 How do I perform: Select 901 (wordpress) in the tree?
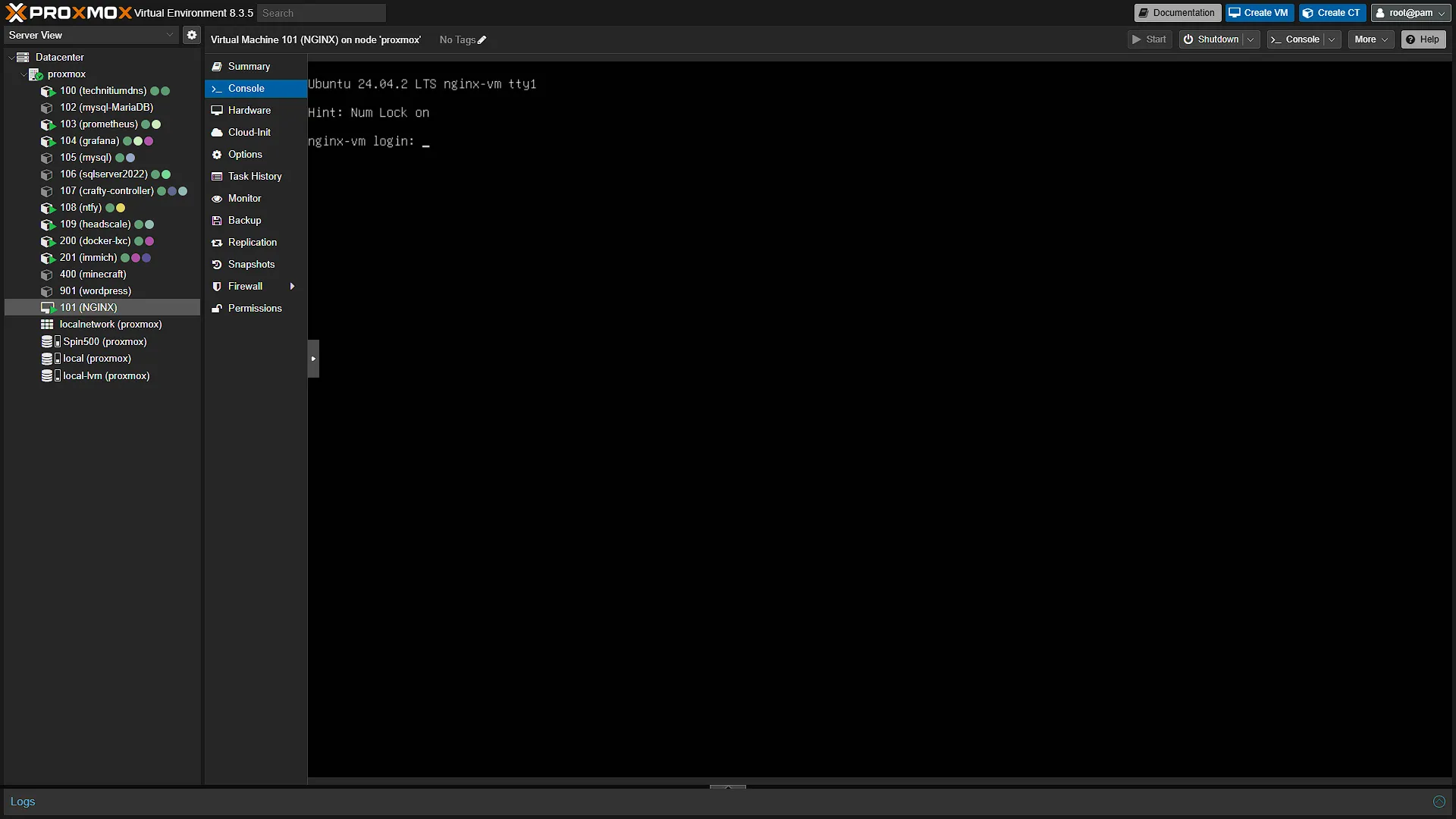coord(102,291)
